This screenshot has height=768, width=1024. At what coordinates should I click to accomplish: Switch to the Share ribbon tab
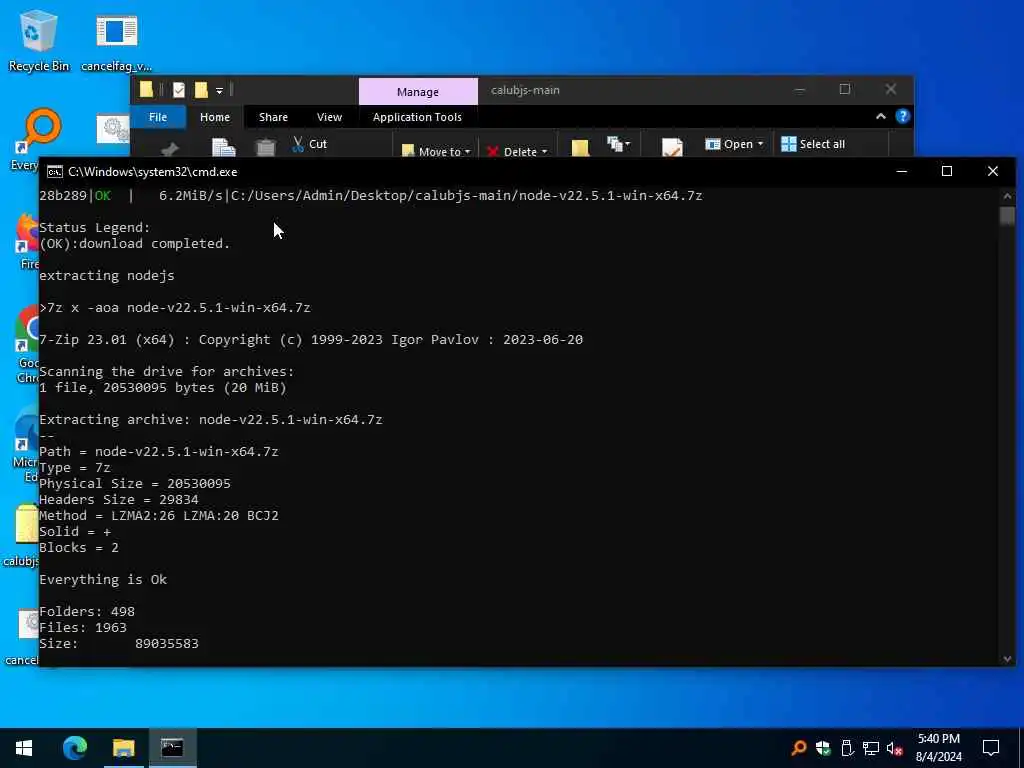(273, 117)
